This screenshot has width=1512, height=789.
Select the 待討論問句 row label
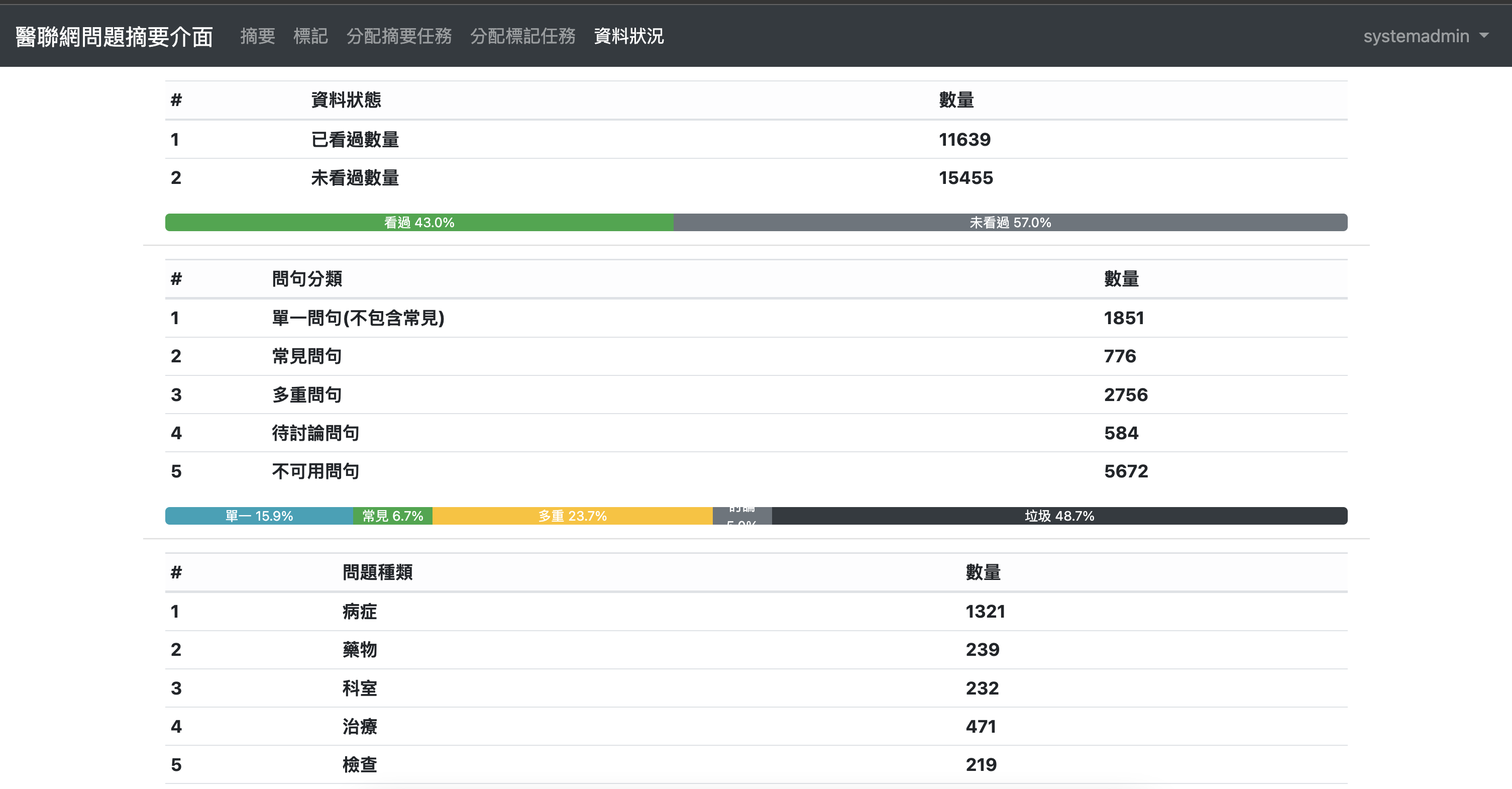pyautogui.click(x=316, y=433)
